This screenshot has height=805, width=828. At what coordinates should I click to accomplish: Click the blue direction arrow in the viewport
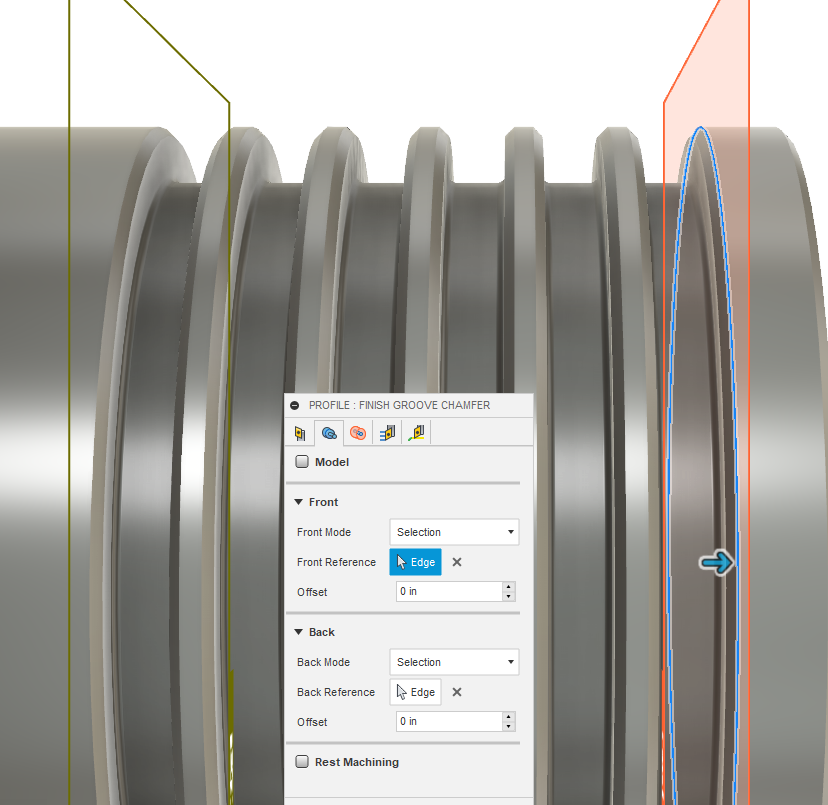tap(717, 564)
